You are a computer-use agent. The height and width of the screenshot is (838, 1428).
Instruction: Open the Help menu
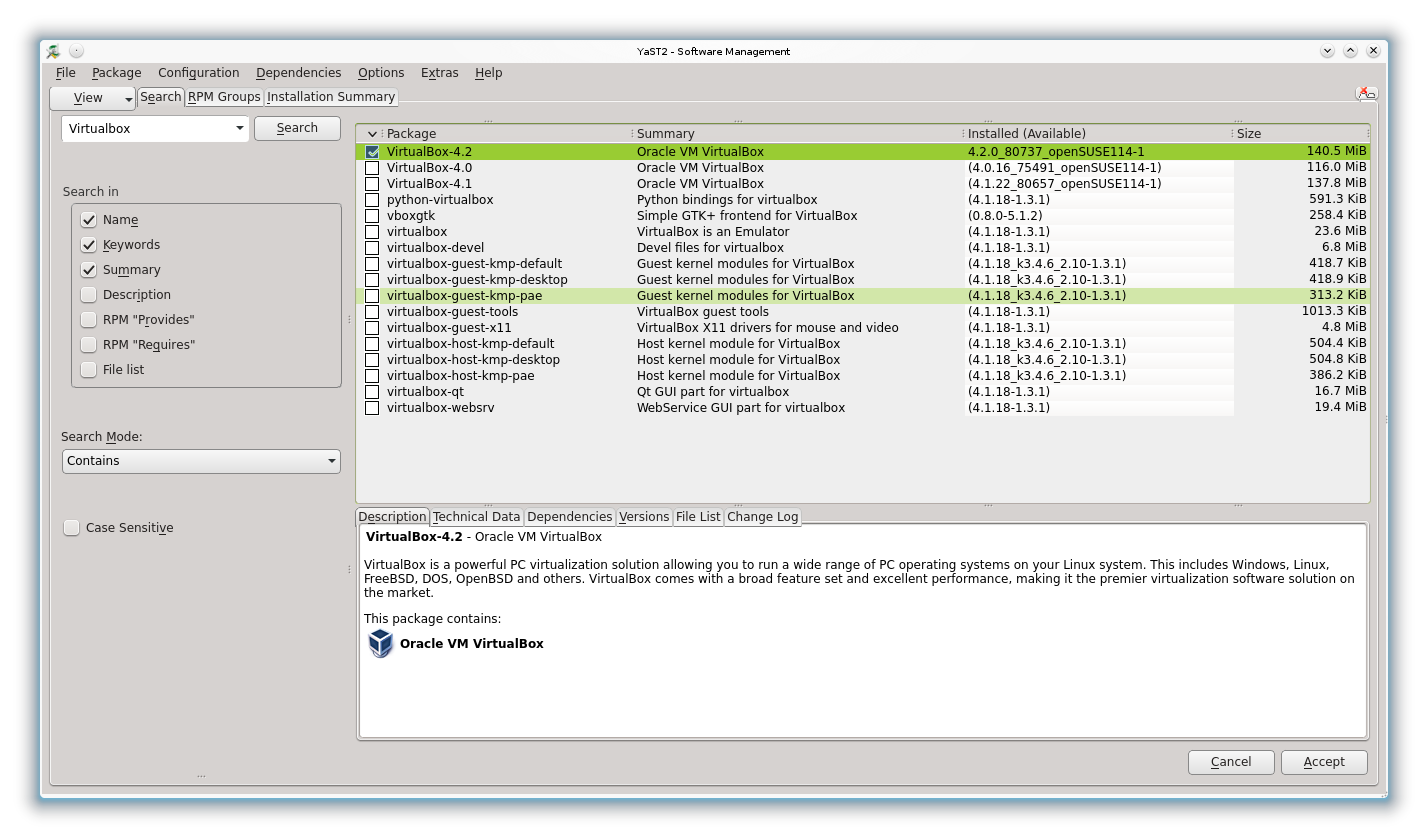click(489, 73)
